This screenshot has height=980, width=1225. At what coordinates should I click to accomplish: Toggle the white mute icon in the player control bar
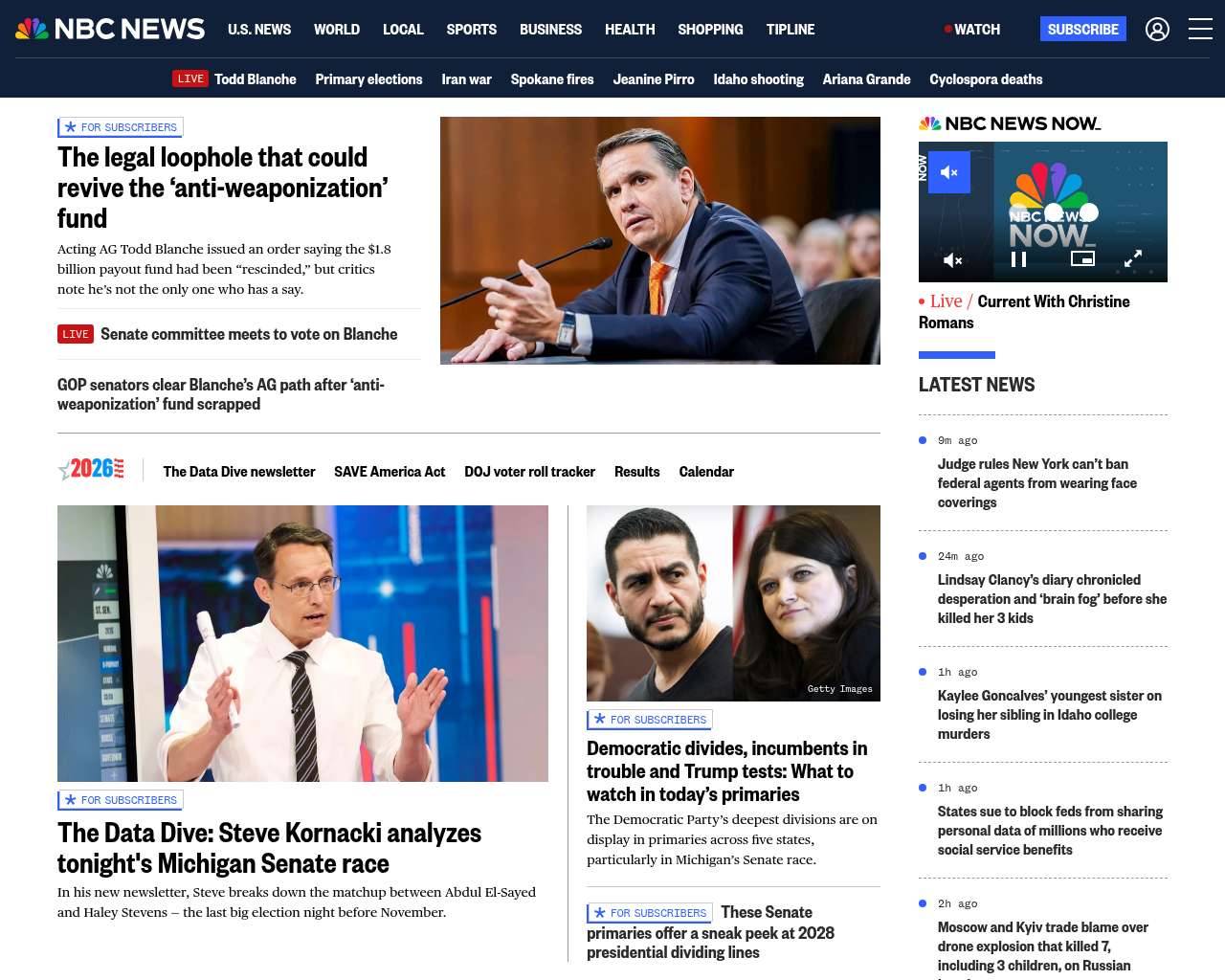point(953,259)
